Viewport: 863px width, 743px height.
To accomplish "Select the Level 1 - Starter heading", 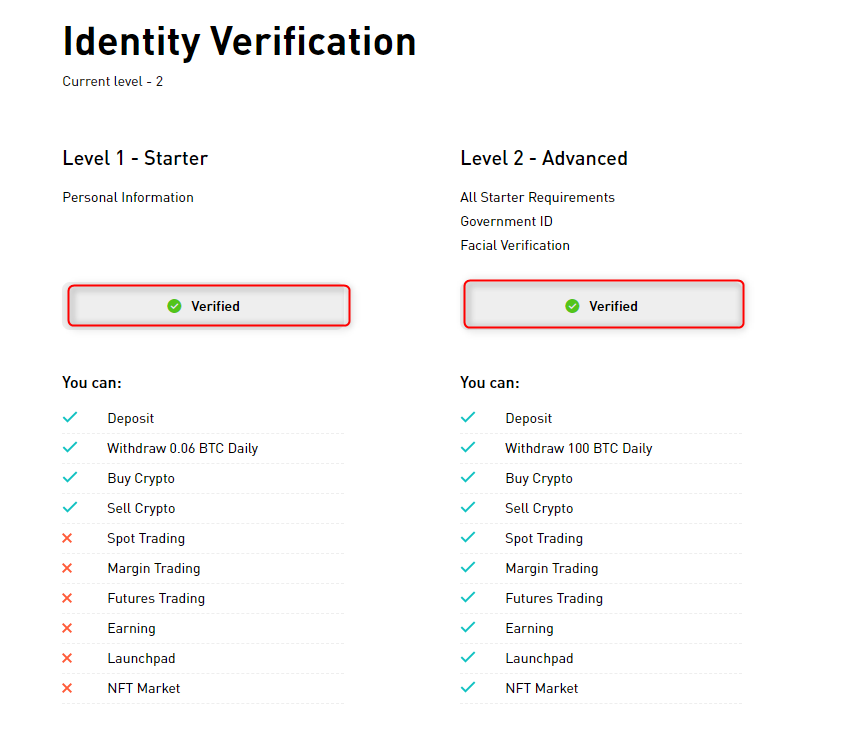I will [x=135, y=158].
